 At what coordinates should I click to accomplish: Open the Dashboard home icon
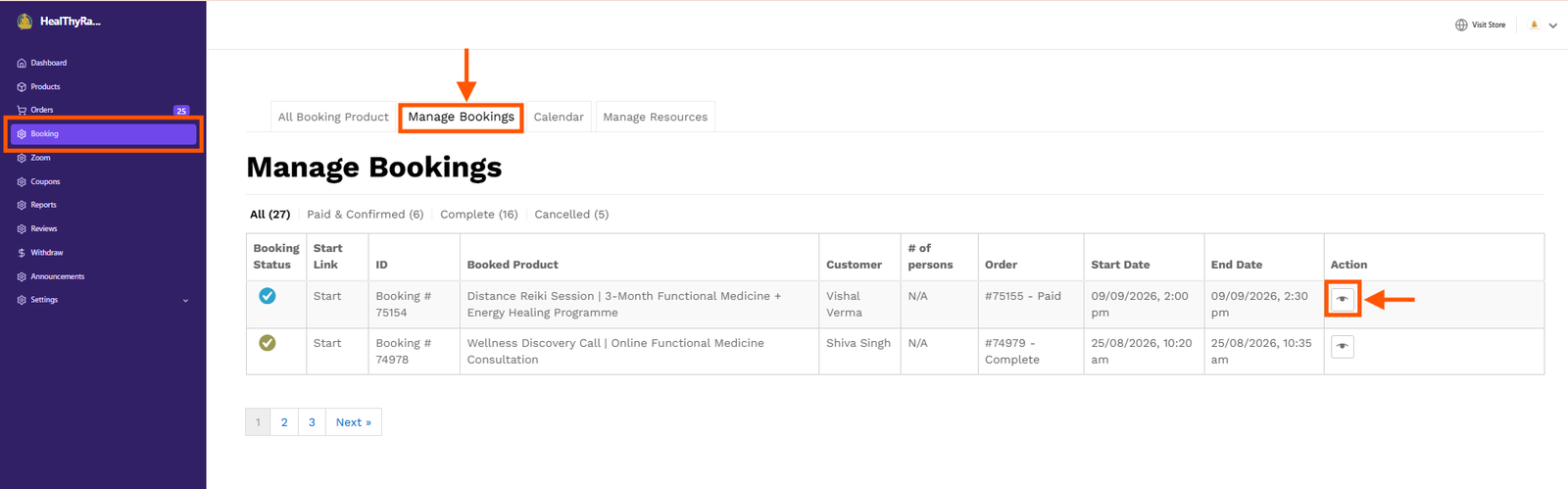[22, 63]
